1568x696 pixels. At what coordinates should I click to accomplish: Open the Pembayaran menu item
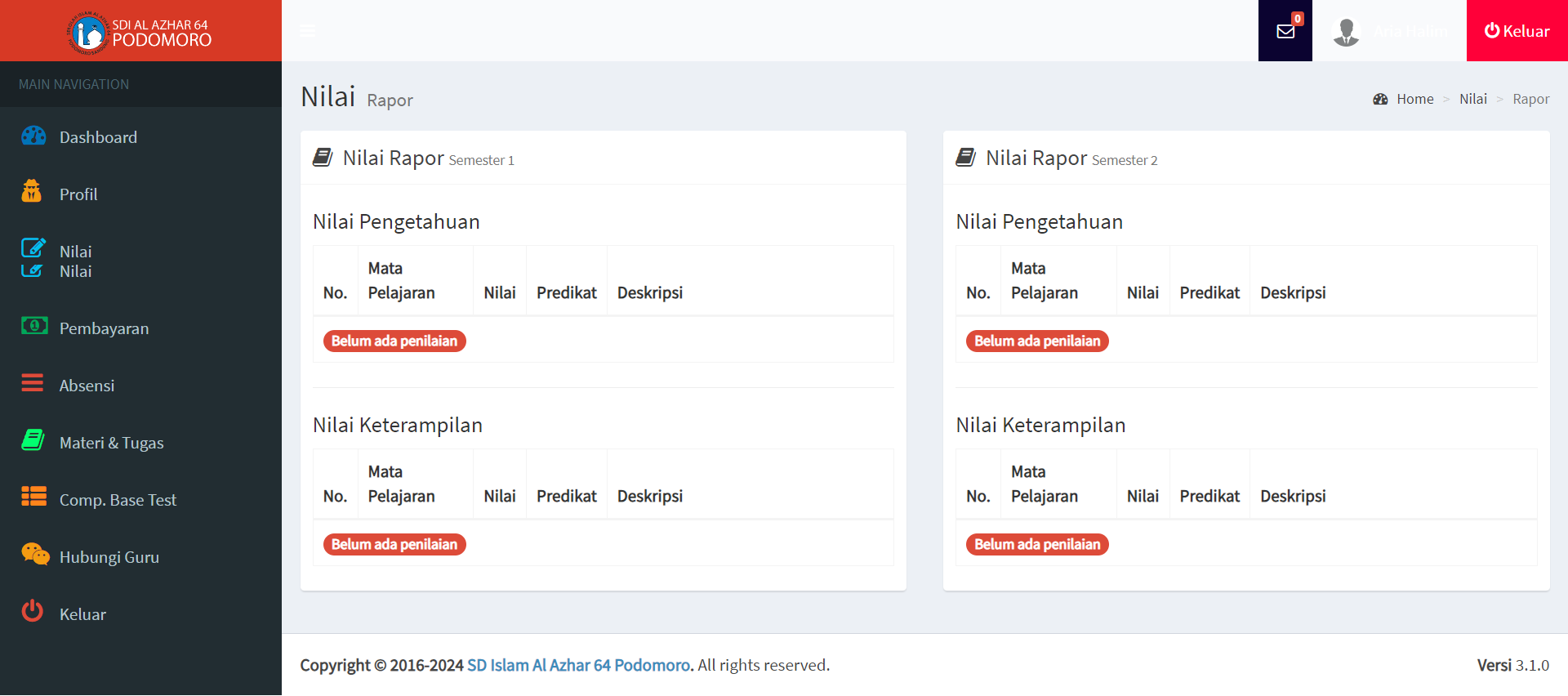click(104, 328)
